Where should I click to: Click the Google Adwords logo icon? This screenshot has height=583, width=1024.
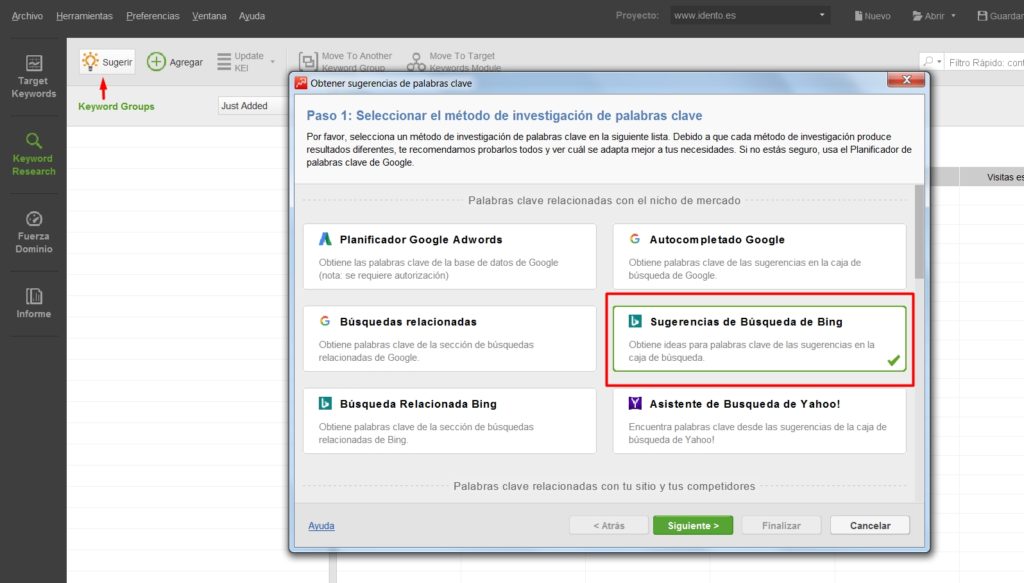pyautogui.click(x=325, y=239)
